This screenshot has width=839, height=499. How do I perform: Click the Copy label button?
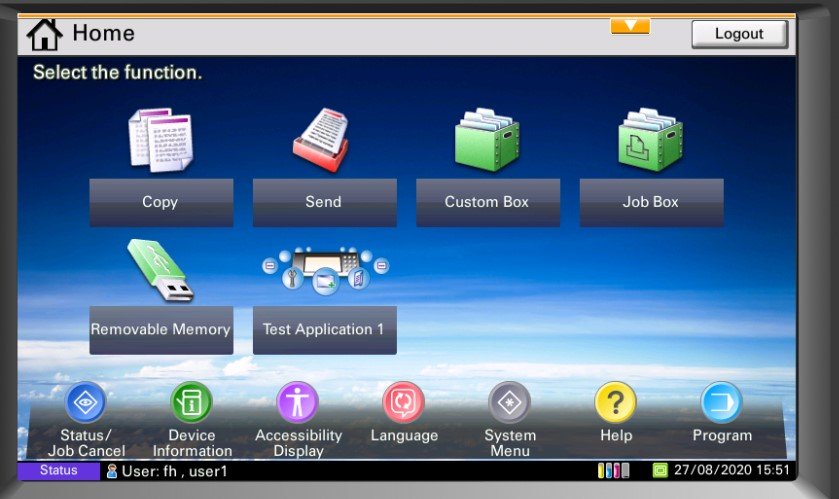tap(160, 202)
